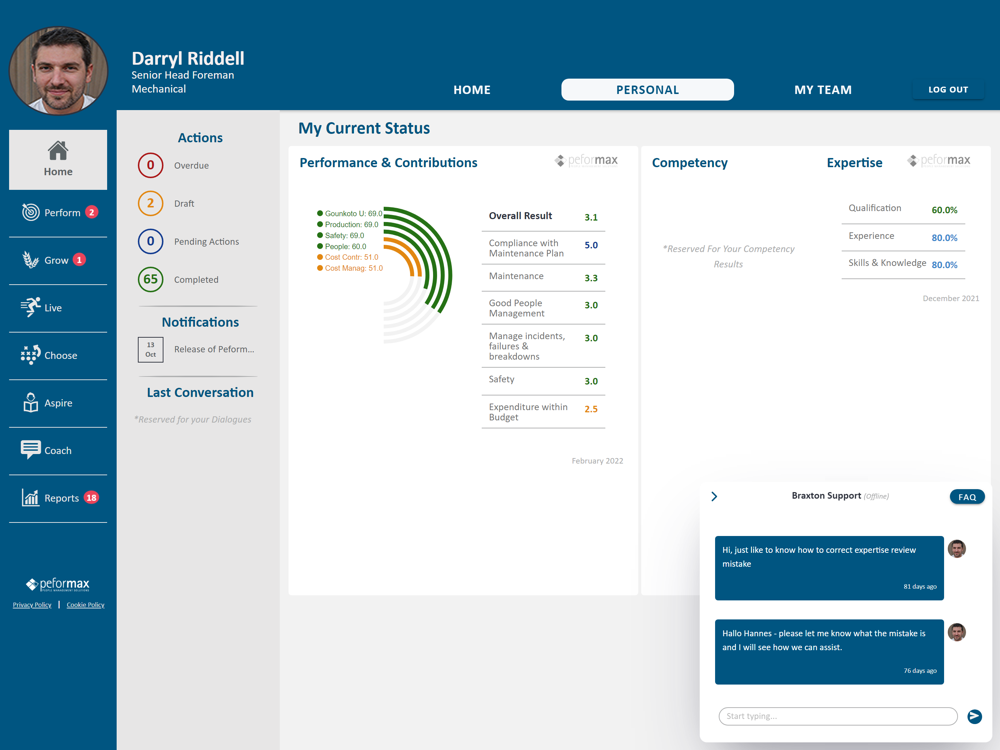
Task: Collapse the Braxton Support chat chevron
Action: [x=714, y=496]
